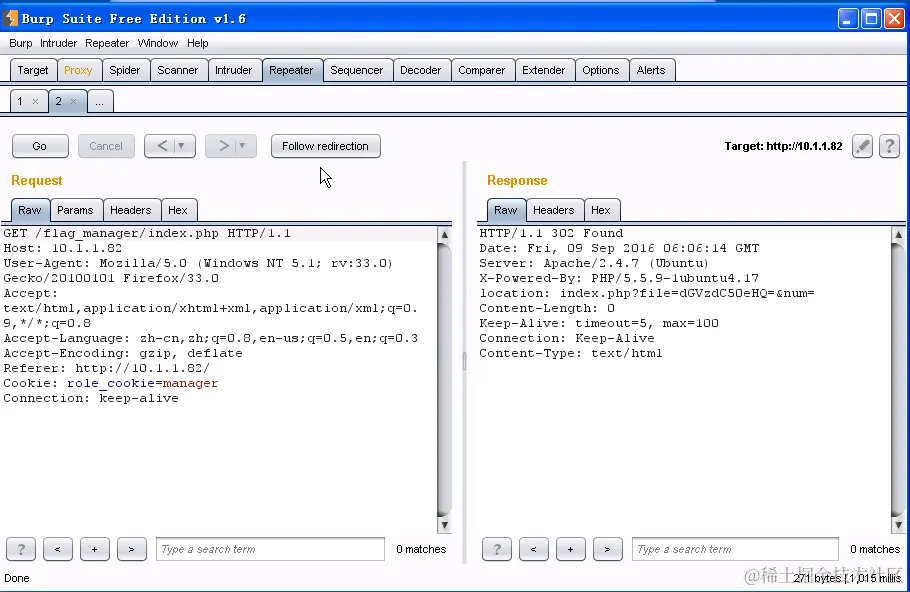
Task: Select Repeater sub-tab 2
Action: click(x=59, y=102)
